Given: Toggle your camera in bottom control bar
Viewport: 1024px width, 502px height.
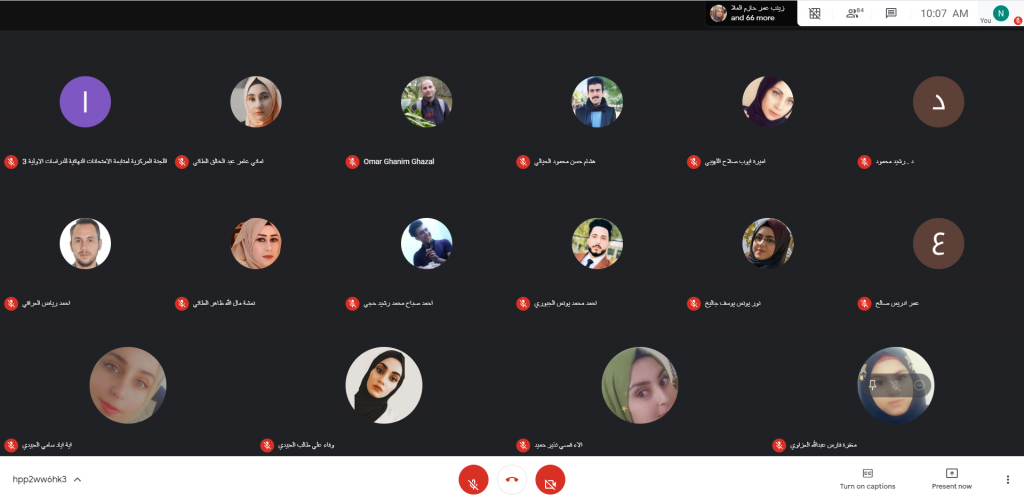Looking at the screenshot, I should (550, 480).
